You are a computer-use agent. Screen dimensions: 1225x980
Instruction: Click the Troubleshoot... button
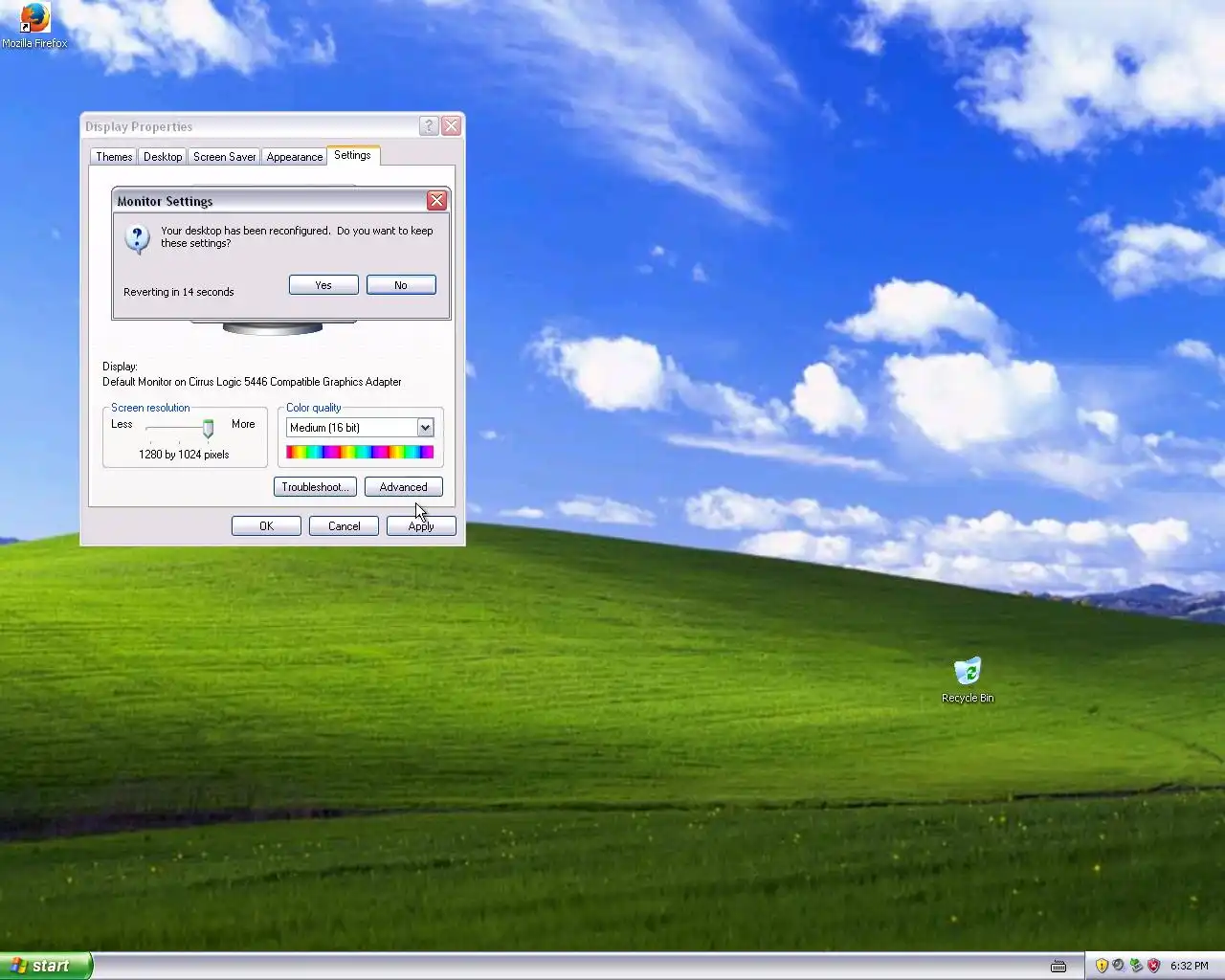315,487
